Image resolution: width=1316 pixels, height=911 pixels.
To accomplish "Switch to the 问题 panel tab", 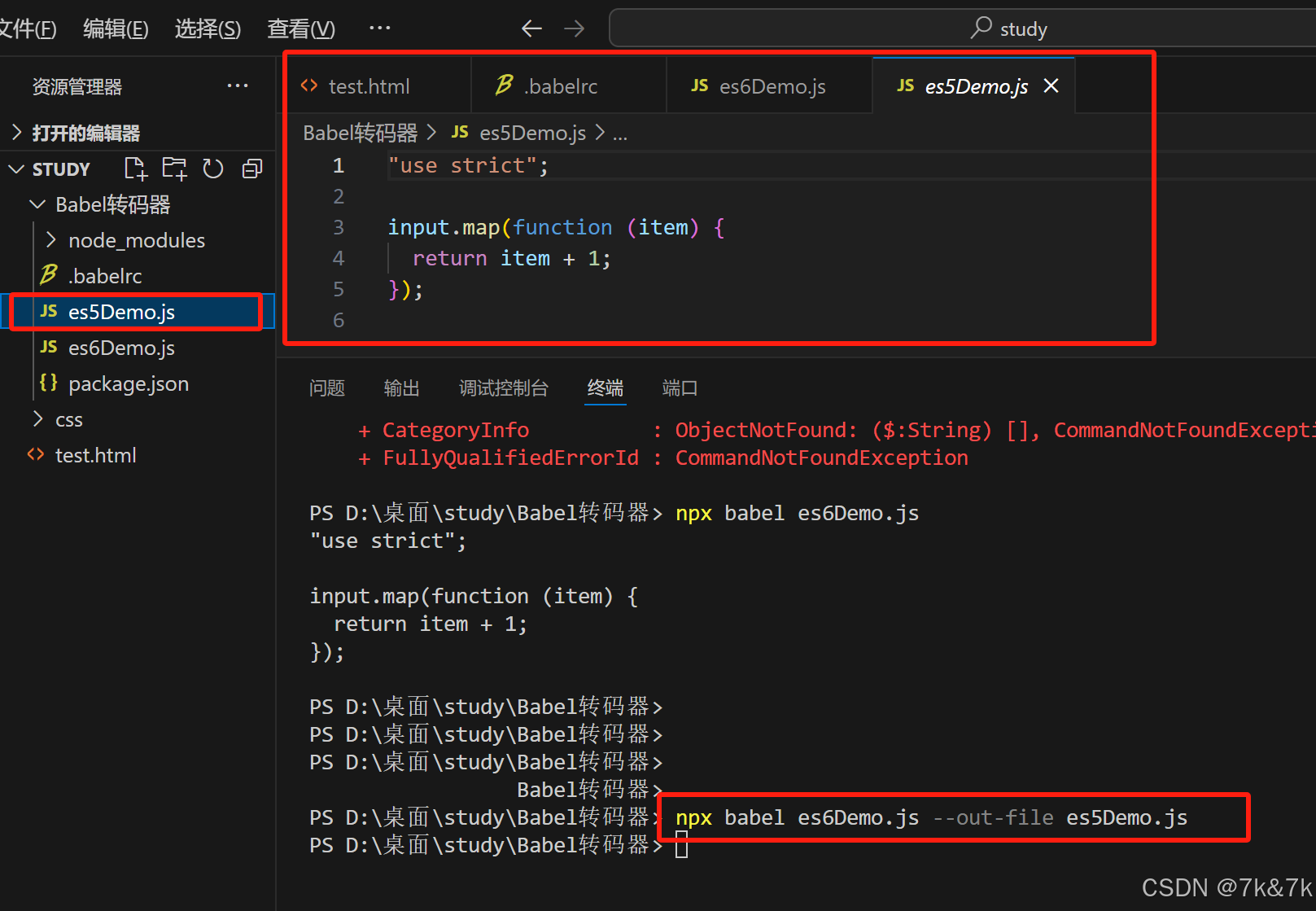I will (327, 388).
